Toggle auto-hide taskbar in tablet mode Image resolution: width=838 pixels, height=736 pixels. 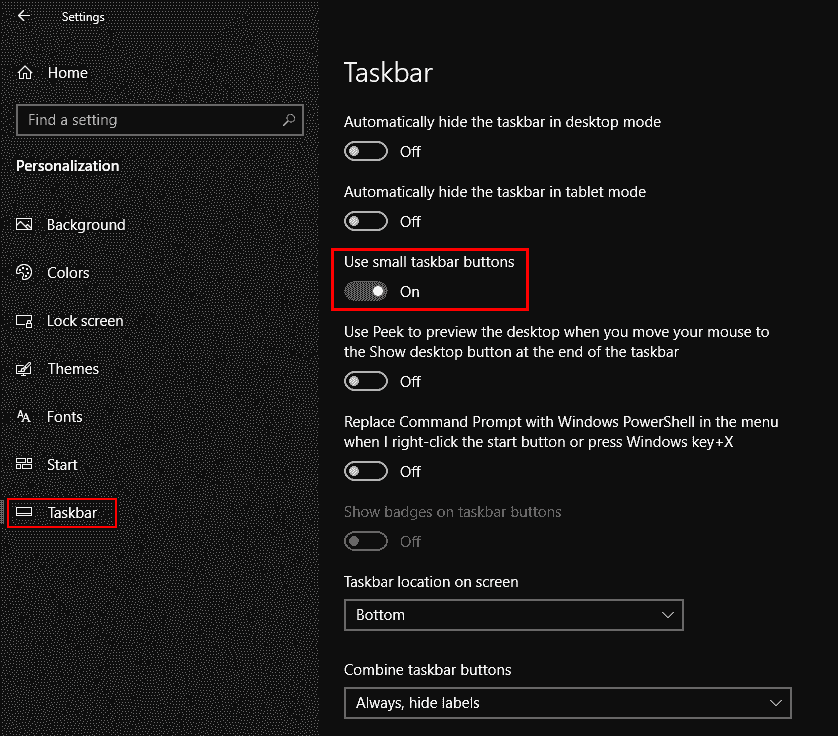click(366, 221)
